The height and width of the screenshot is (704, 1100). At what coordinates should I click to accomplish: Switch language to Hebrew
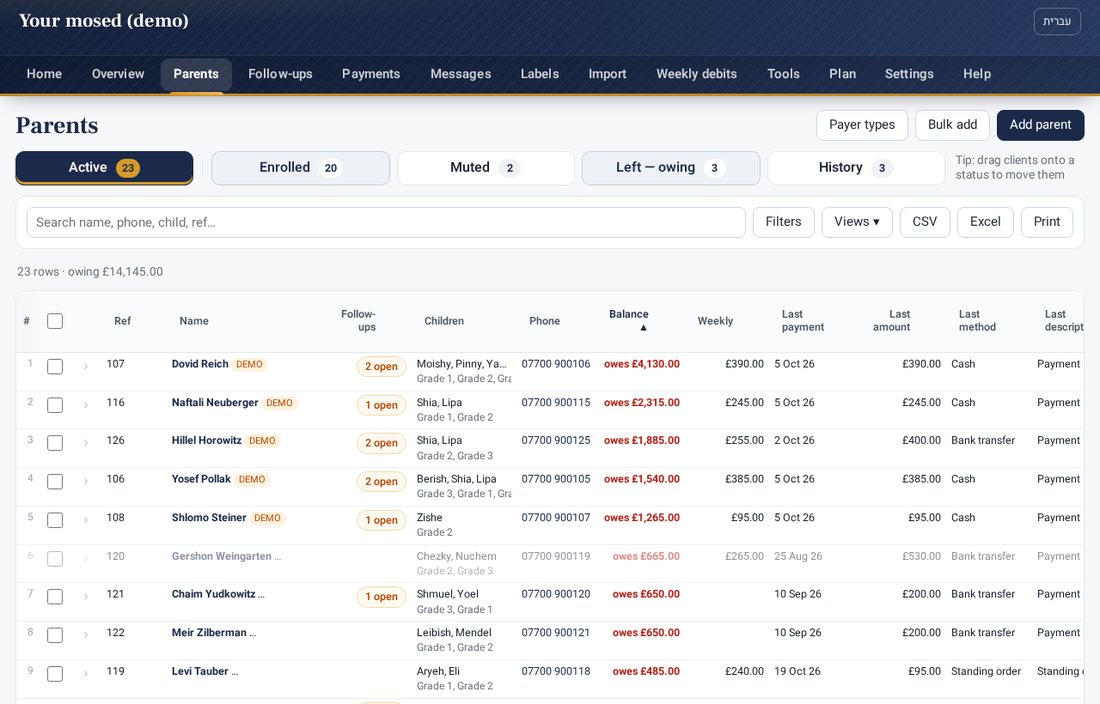pyautogui.click(x=1057, y=22)
